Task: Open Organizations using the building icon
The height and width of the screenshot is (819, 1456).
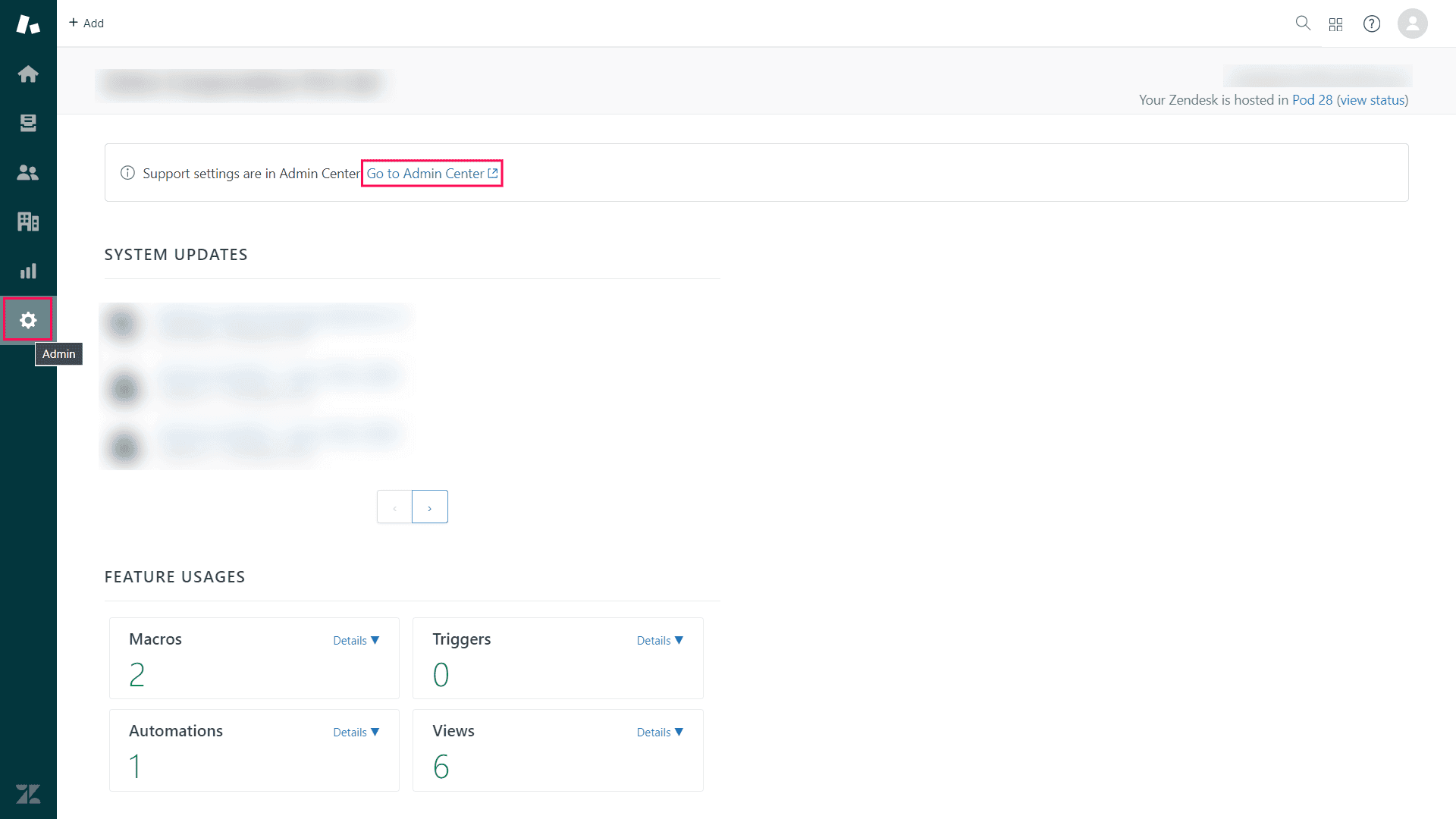Action: (28, 221)
